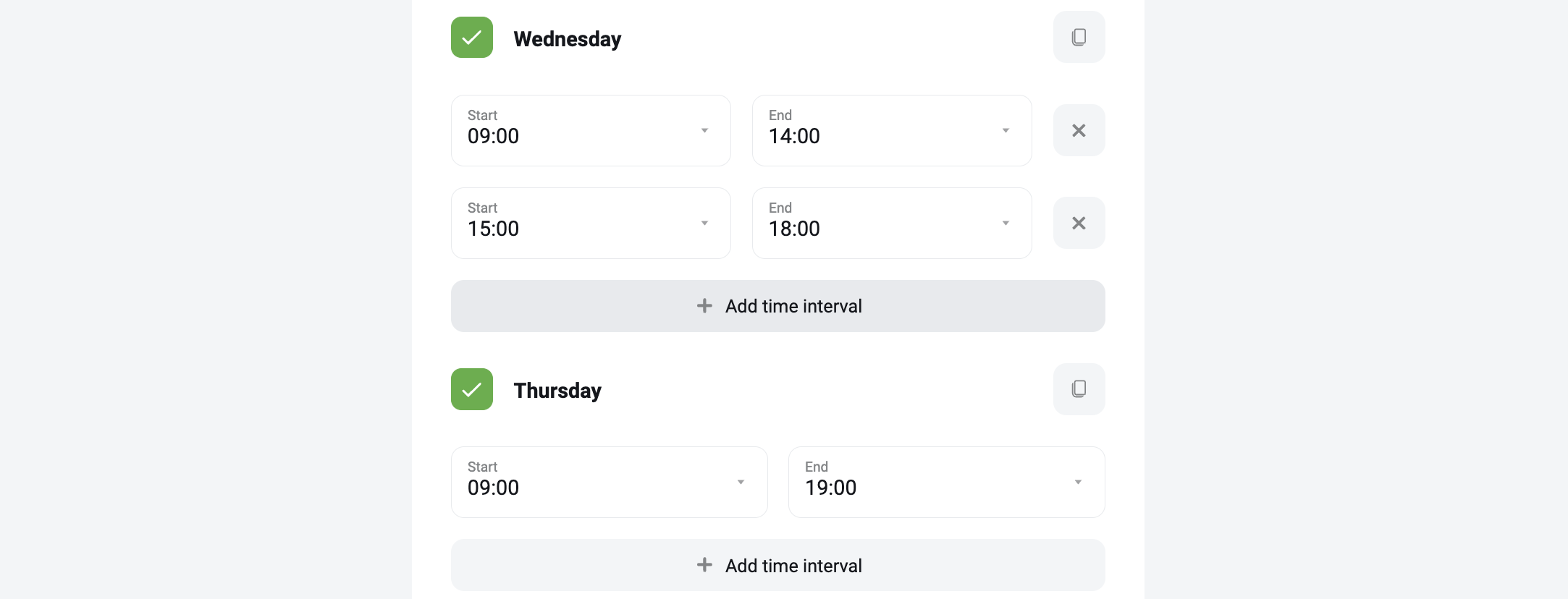Uncheck the Wednesday checkbox

[472, 38]
